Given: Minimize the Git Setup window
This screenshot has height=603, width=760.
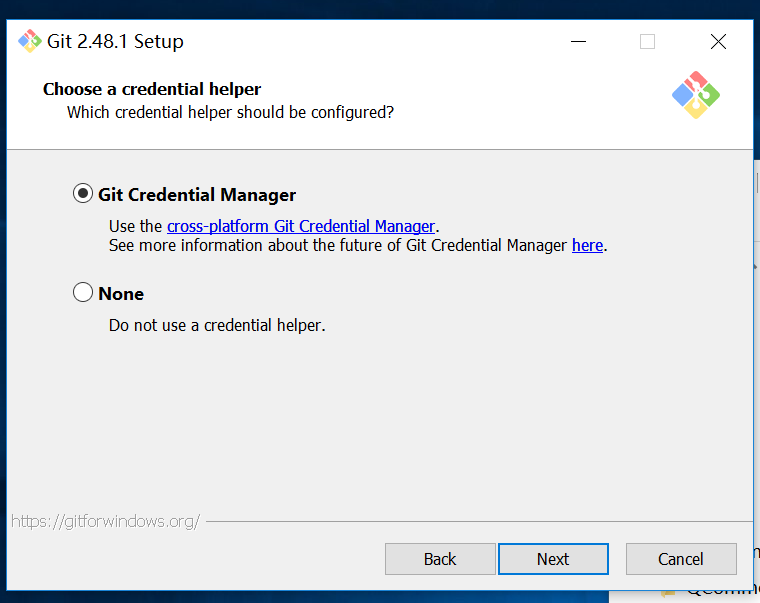Looking at the screenshot, I should pos(578,42).
